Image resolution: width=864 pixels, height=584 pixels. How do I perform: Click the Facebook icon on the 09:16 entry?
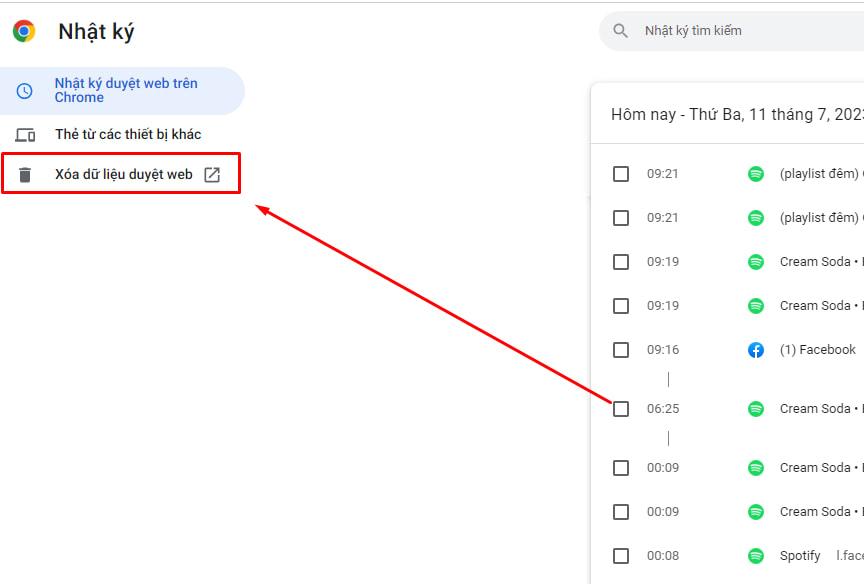coord(756,349)
